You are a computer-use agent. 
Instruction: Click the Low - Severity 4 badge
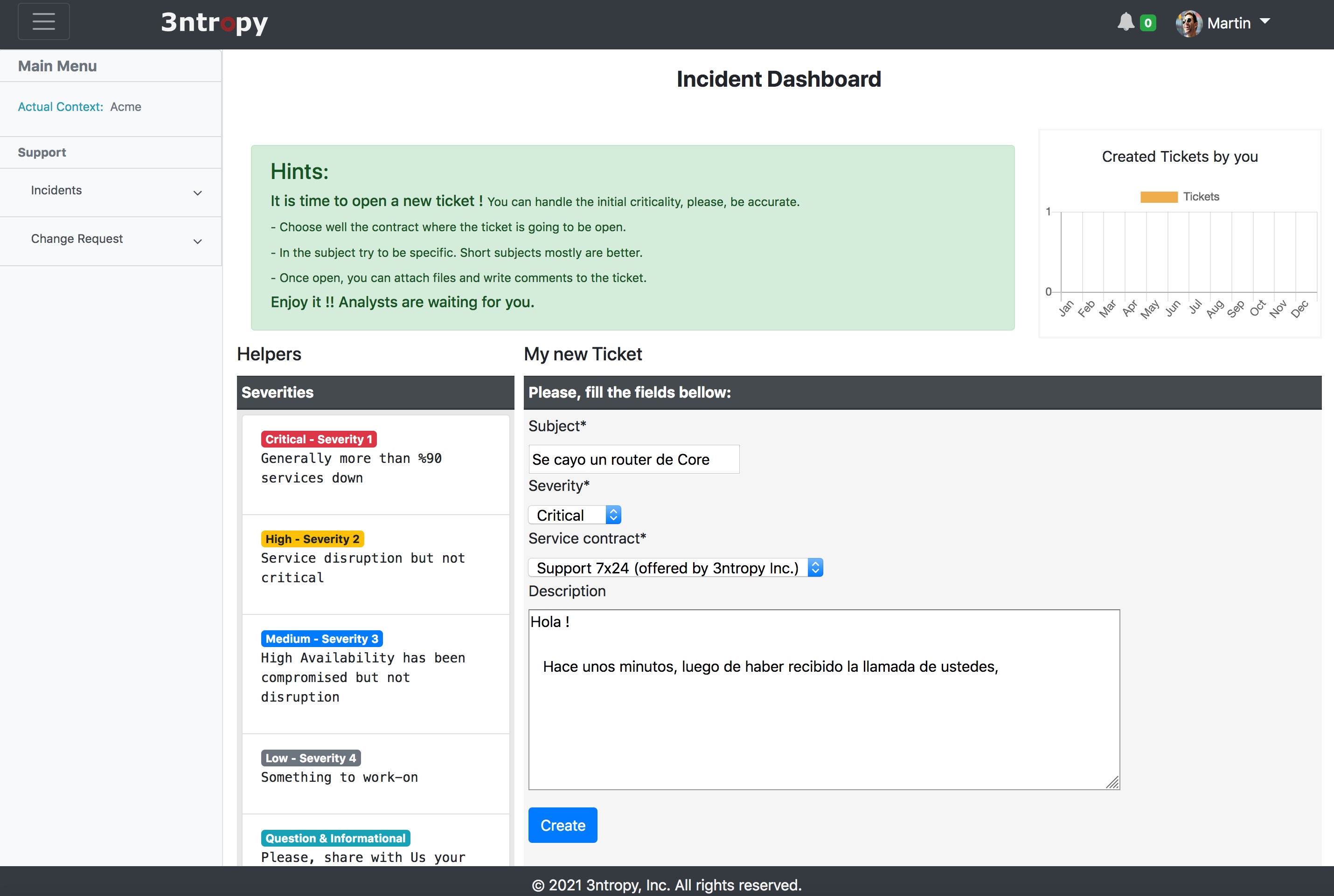point(311,758)
